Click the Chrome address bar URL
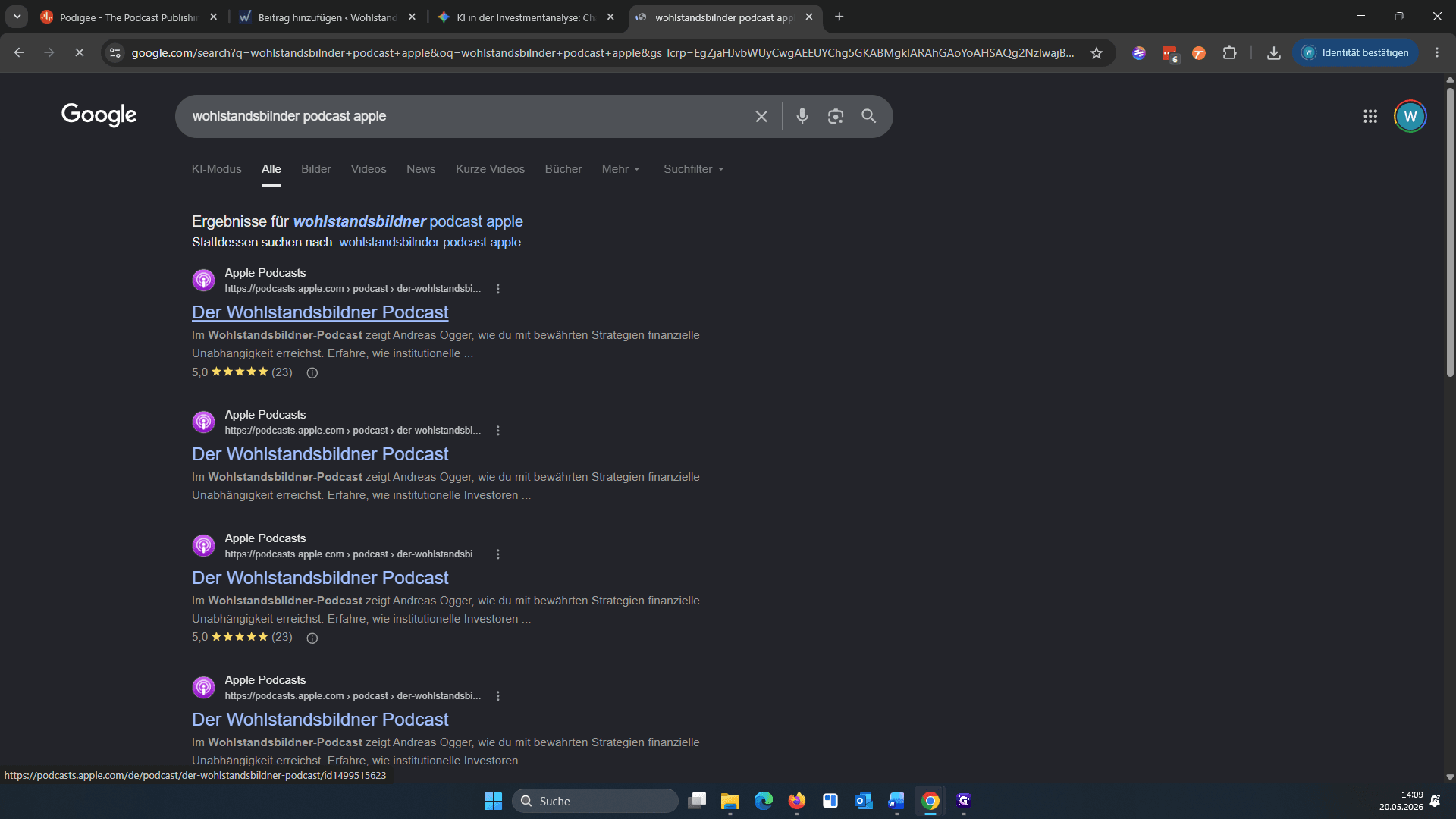Viewport: 1456px width, 819px height. pos(602,52)
